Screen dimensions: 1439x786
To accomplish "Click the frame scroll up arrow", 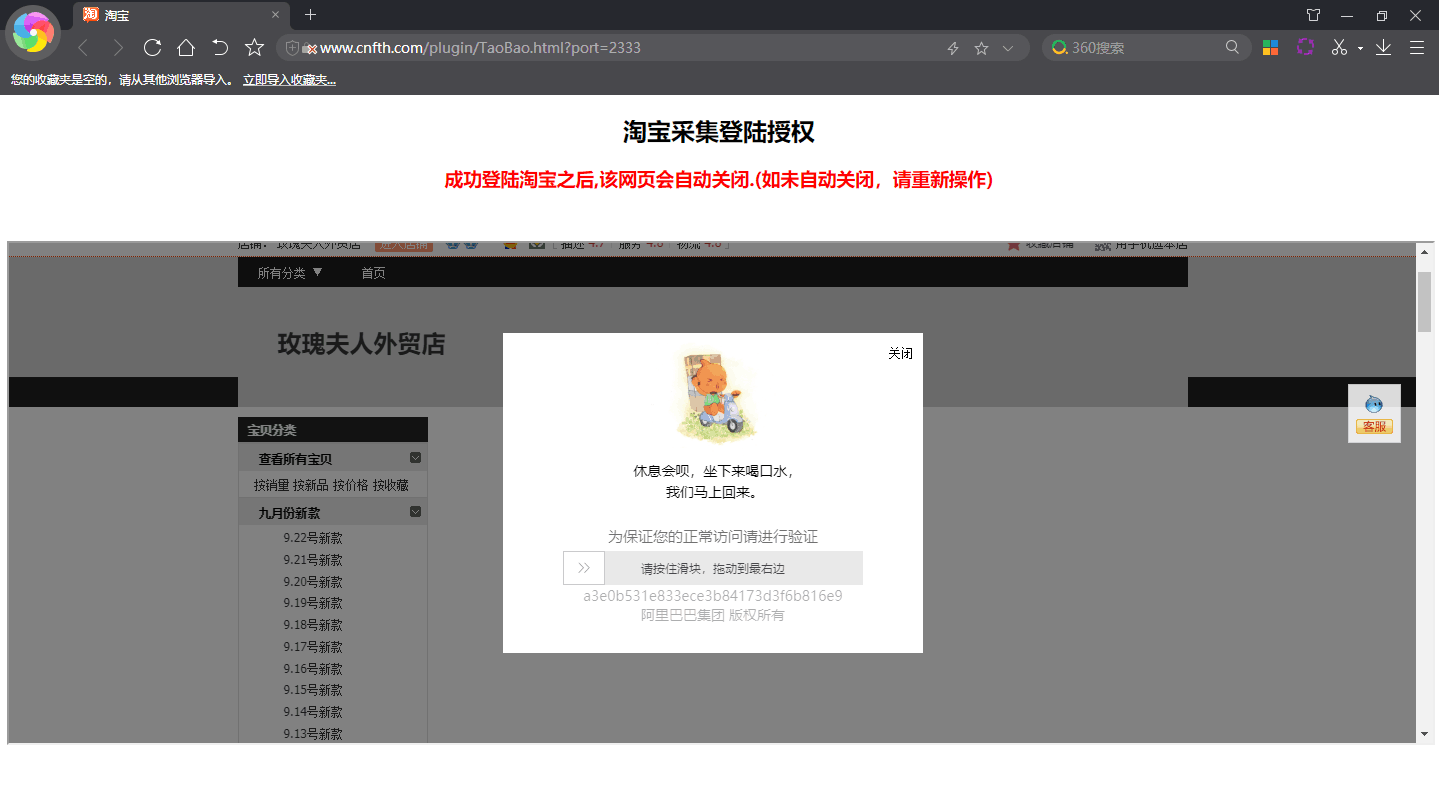I will click(x=1424, y=251).
